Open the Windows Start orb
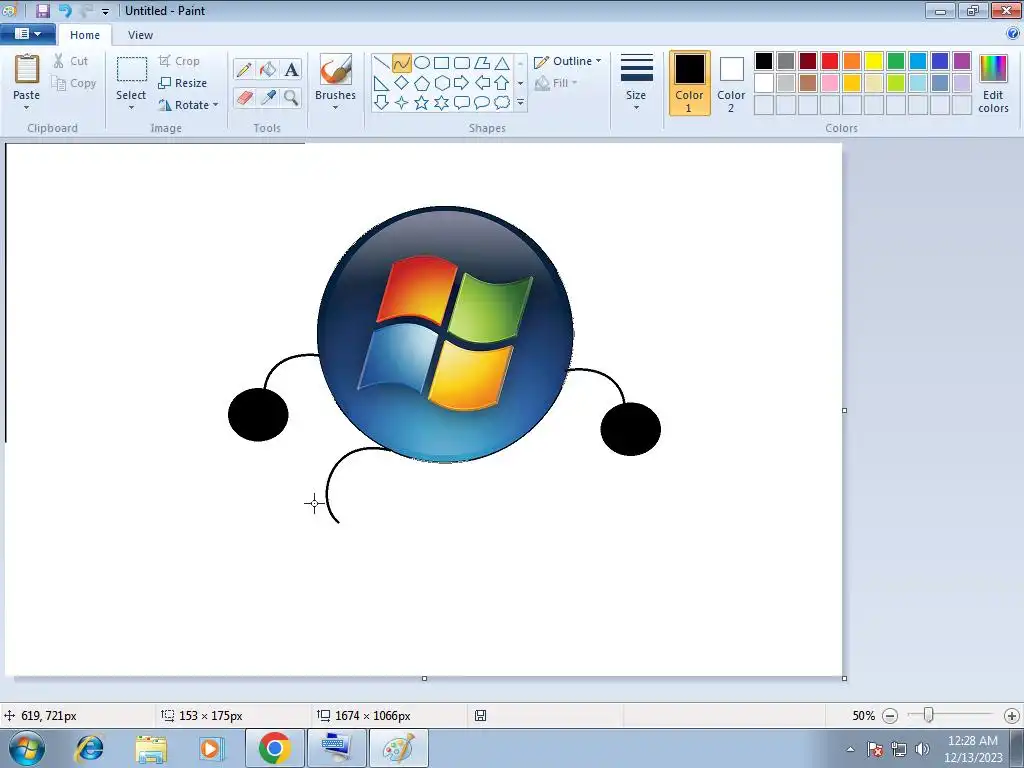This screenshot has height=768, width=1024. coord(27,748)
